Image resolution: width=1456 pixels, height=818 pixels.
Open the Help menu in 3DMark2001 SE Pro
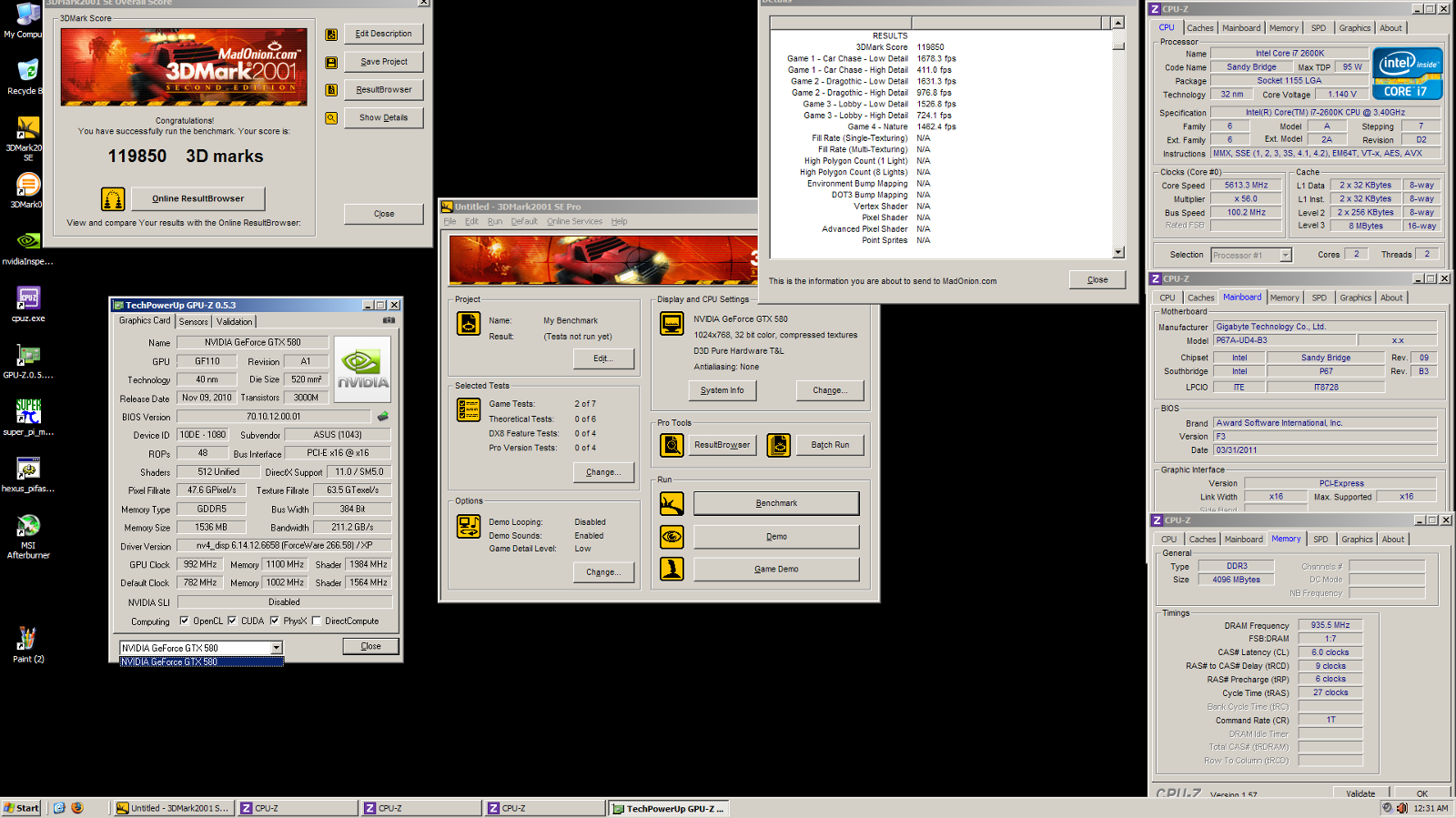click(619, 221)
